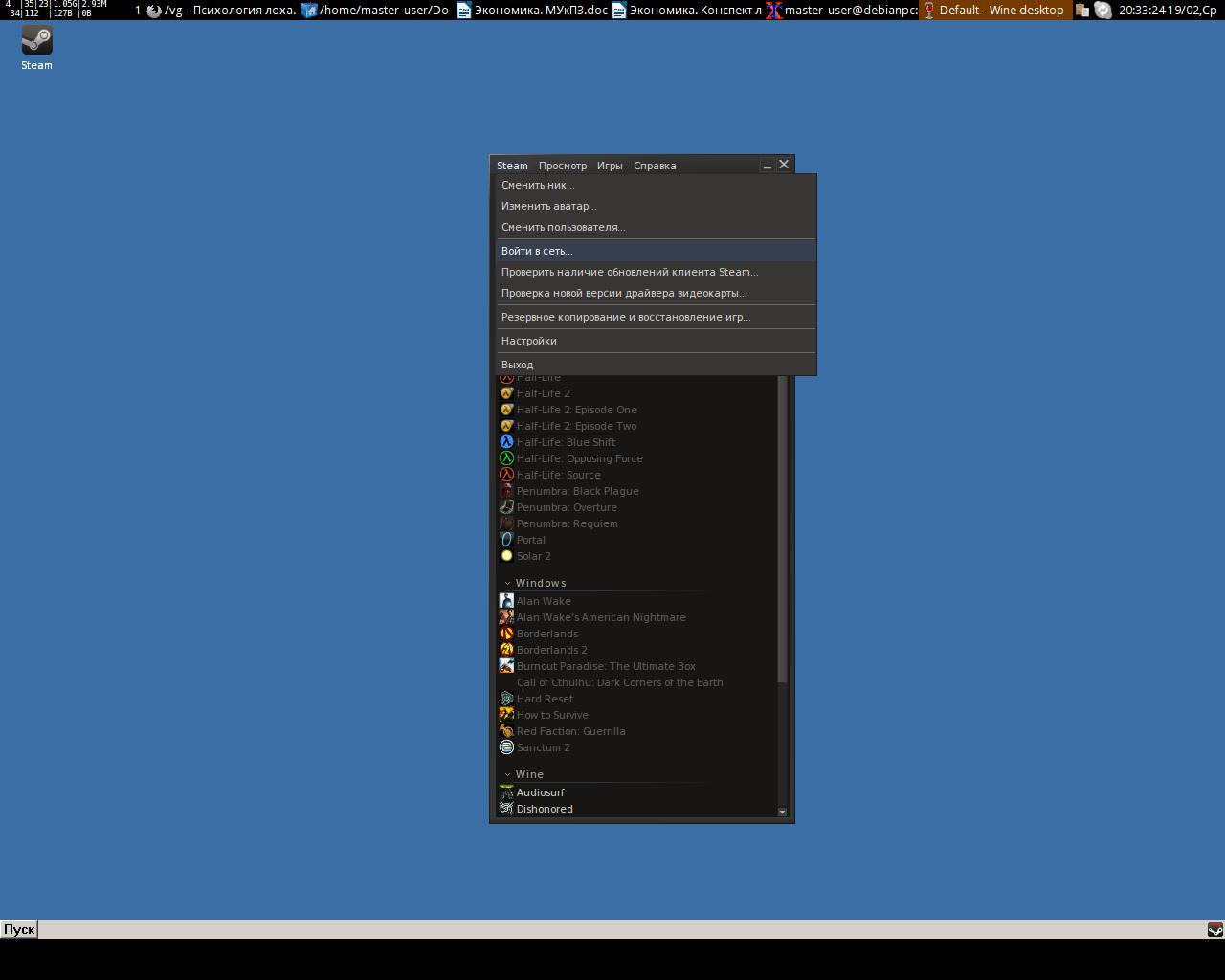Screen dimensions: 1225x980
Task: Open 'Настройки' in the Steam menu
Action: tap(528, 341)
